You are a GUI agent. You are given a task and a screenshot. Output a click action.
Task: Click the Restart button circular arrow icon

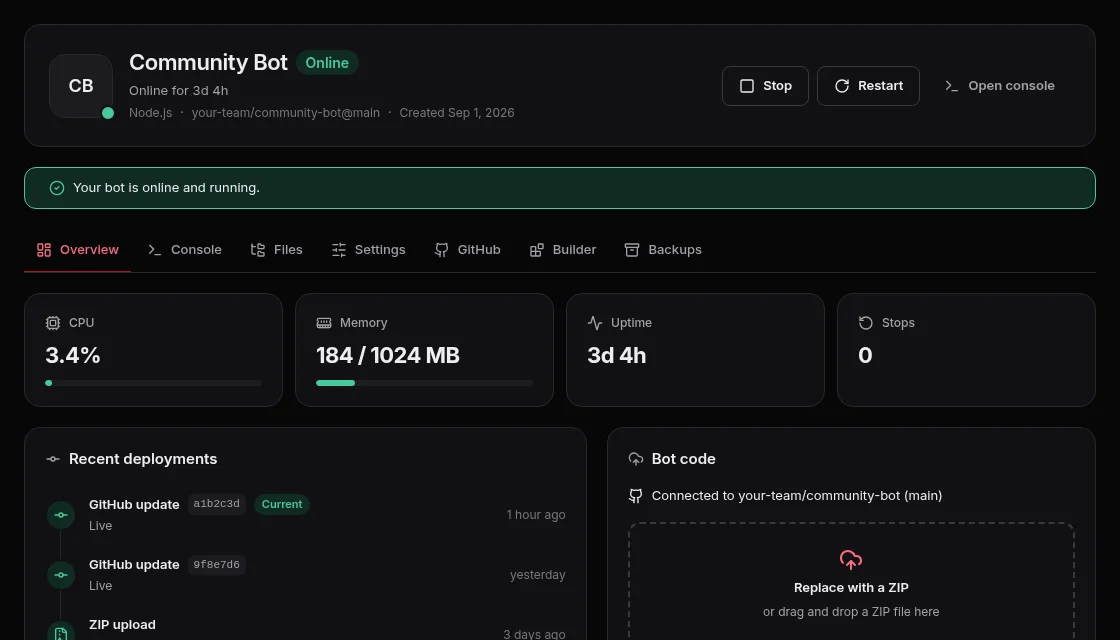pos(842,86)
